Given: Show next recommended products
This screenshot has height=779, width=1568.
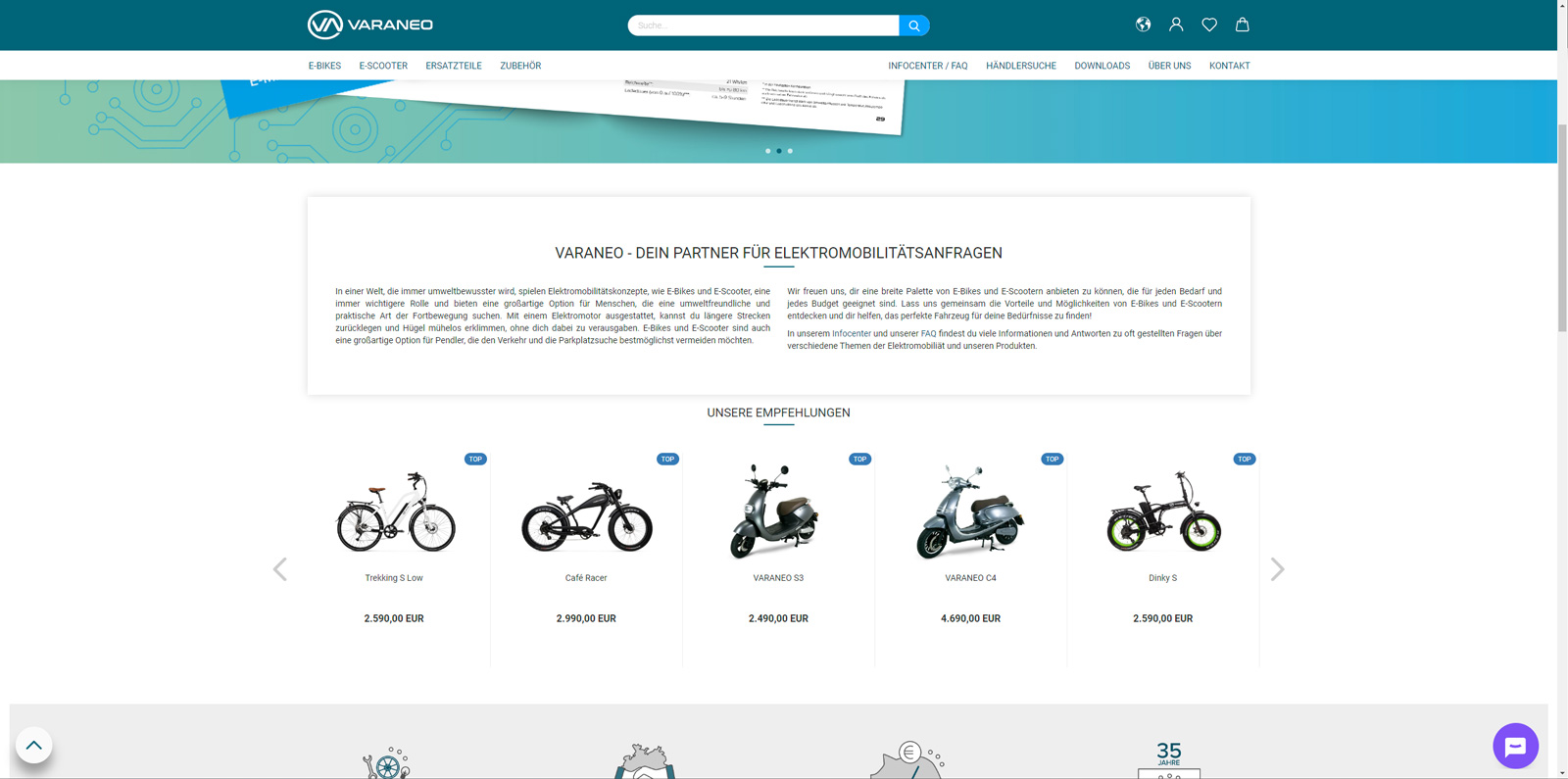Looking at the screenshot, I should click(1277, 569).
